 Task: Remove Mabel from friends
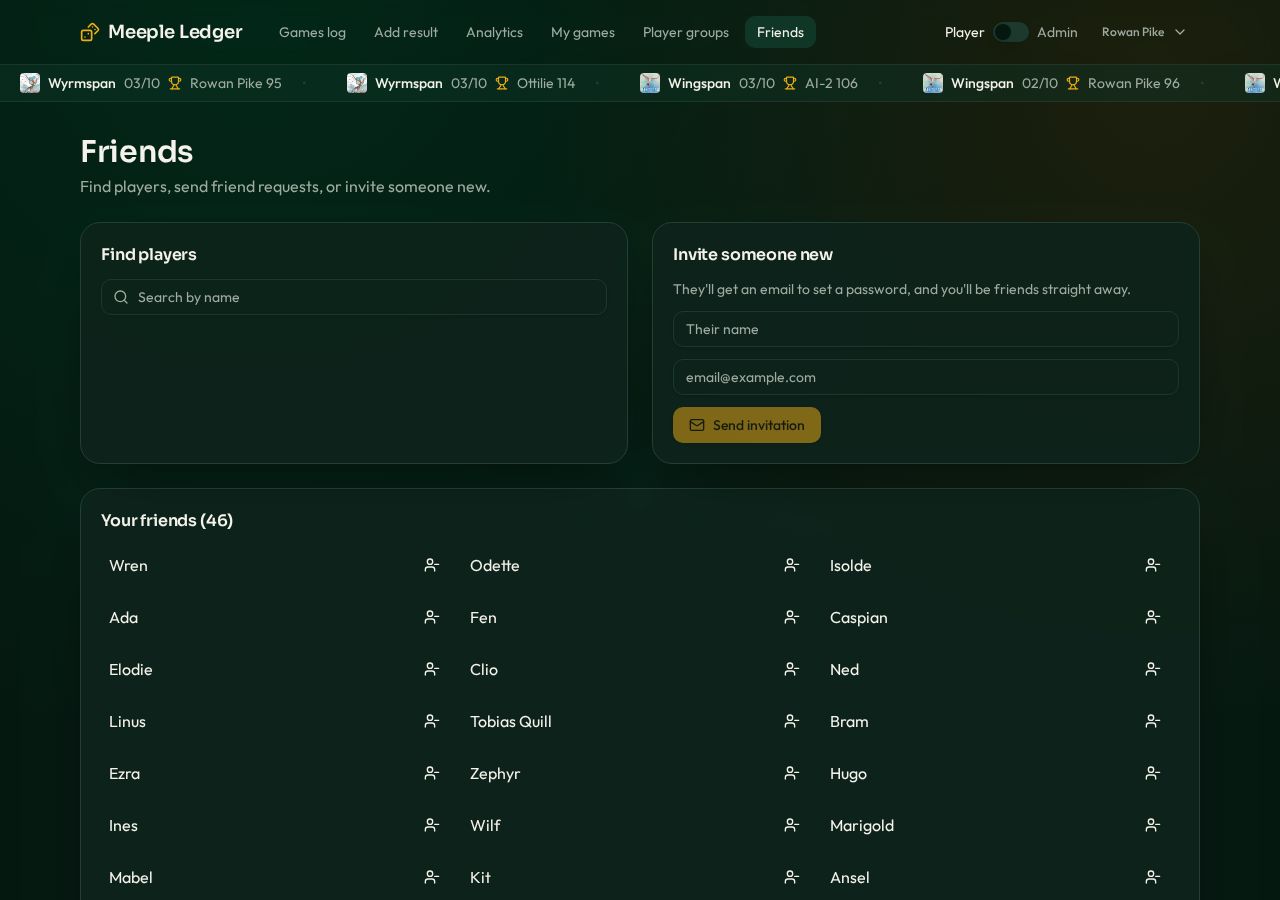pos(432,877)
